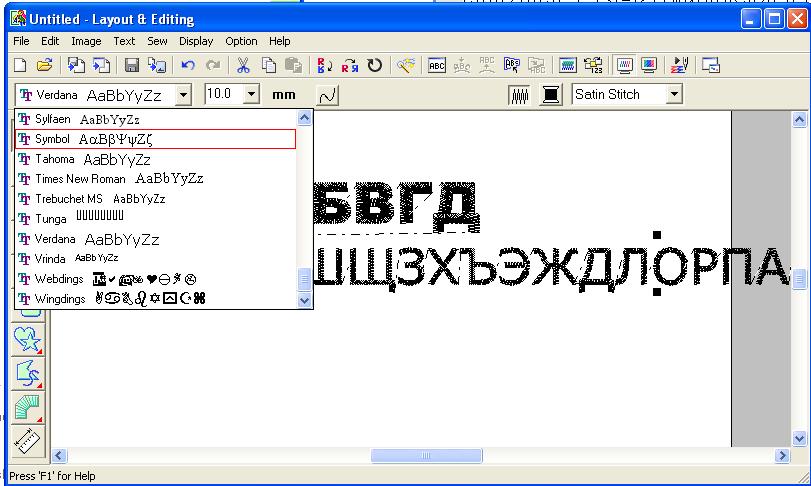Image resolution: width=811 pixels, height=486 pixels.
Task: Open the Display menu
Action: 196,41
